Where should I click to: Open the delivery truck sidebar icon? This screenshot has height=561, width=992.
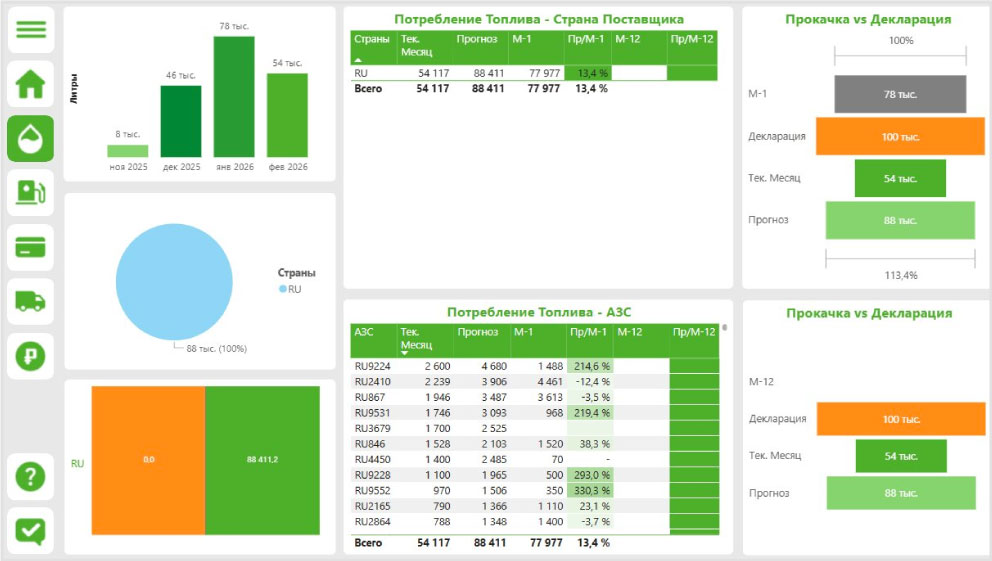(x=31, y=300)
